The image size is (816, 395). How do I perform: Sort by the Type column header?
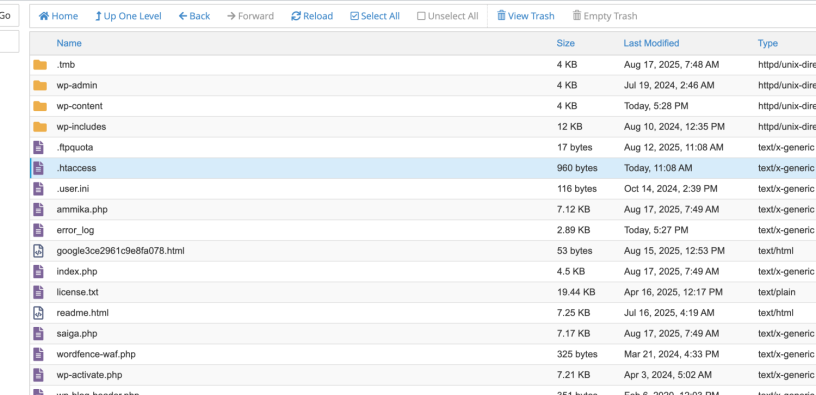point(768,43)
